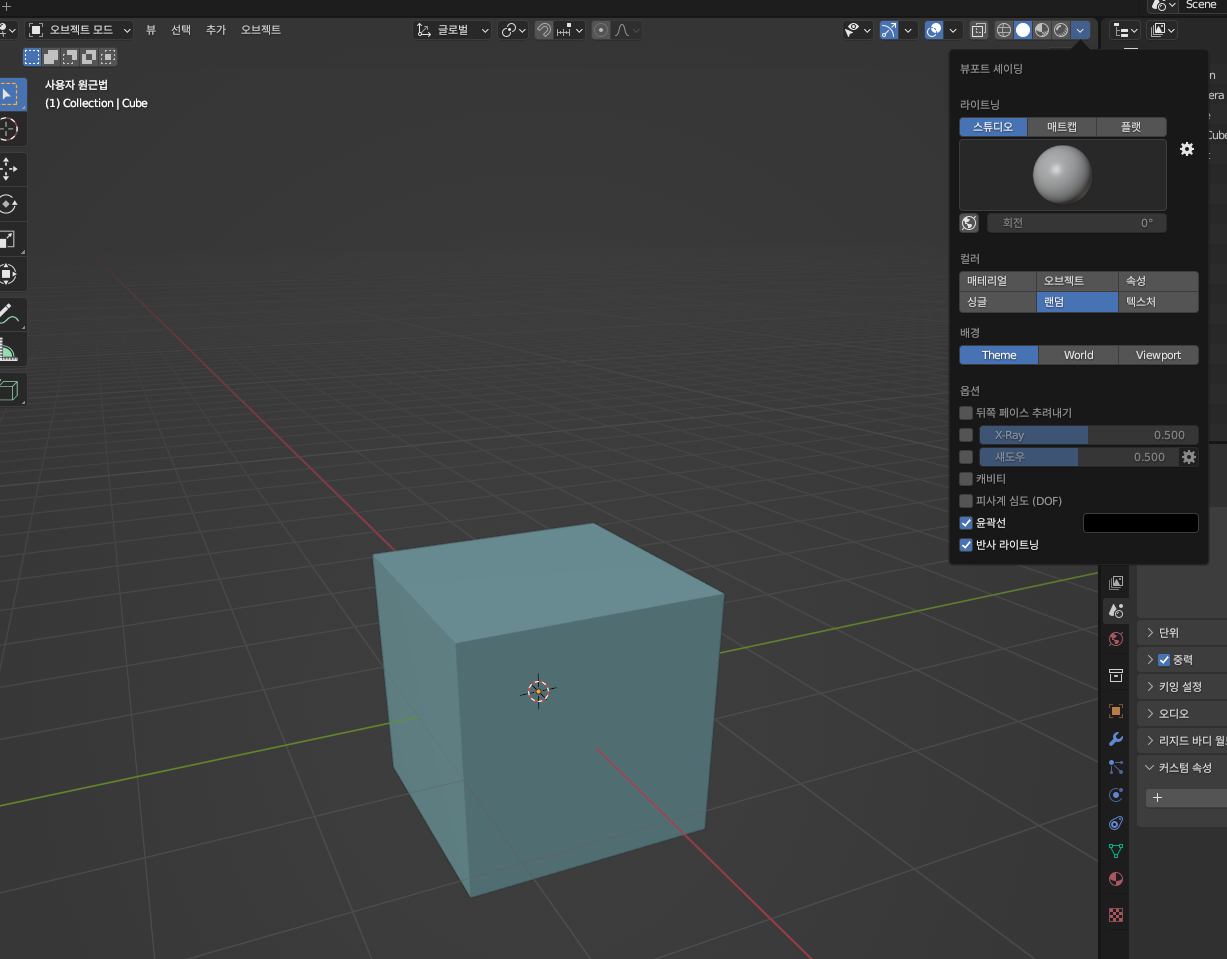Toggle X-Ray viewport button in header
The height and width of the screenshot is (959, 1227).
979,30
